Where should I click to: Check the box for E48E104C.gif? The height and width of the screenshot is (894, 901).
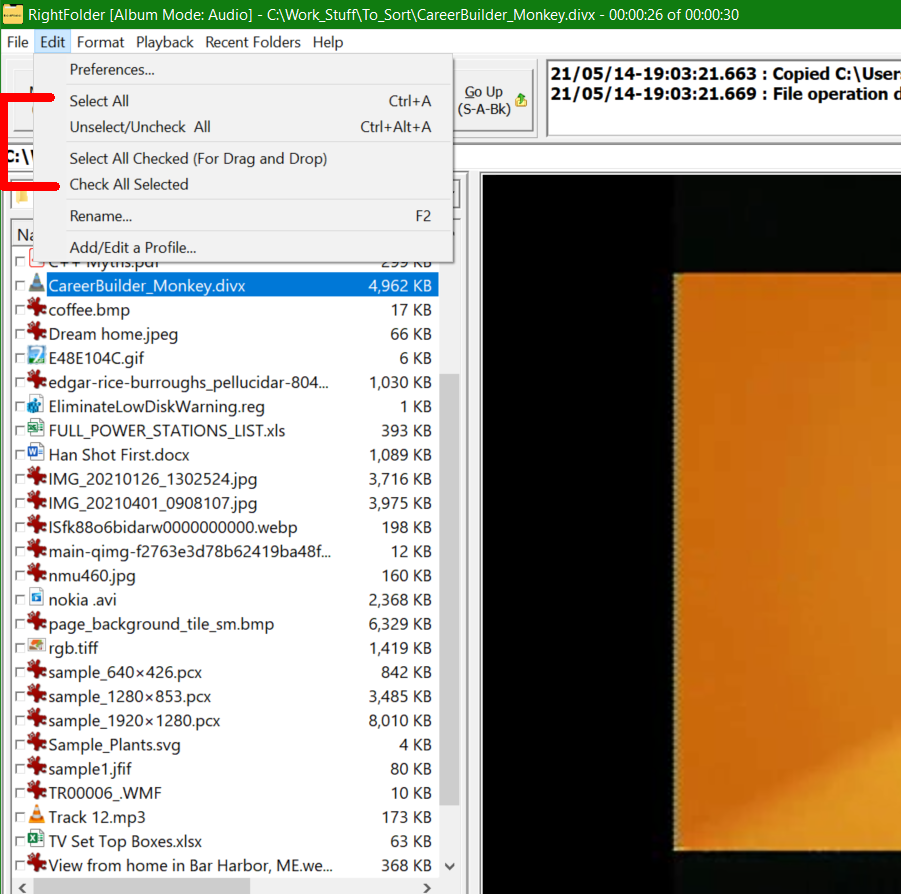tap(20, 358)
